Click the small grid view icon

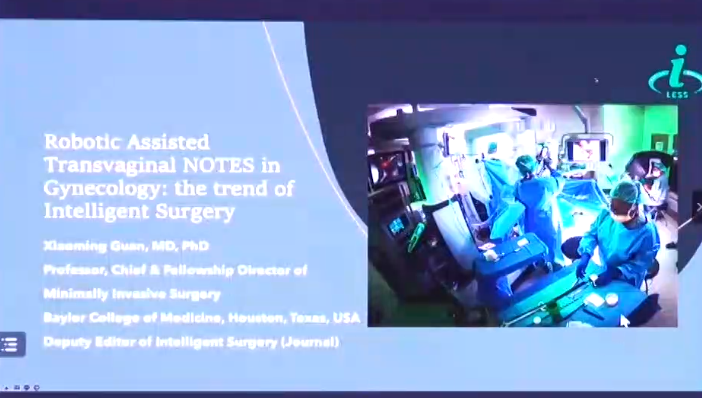point(17,388)
